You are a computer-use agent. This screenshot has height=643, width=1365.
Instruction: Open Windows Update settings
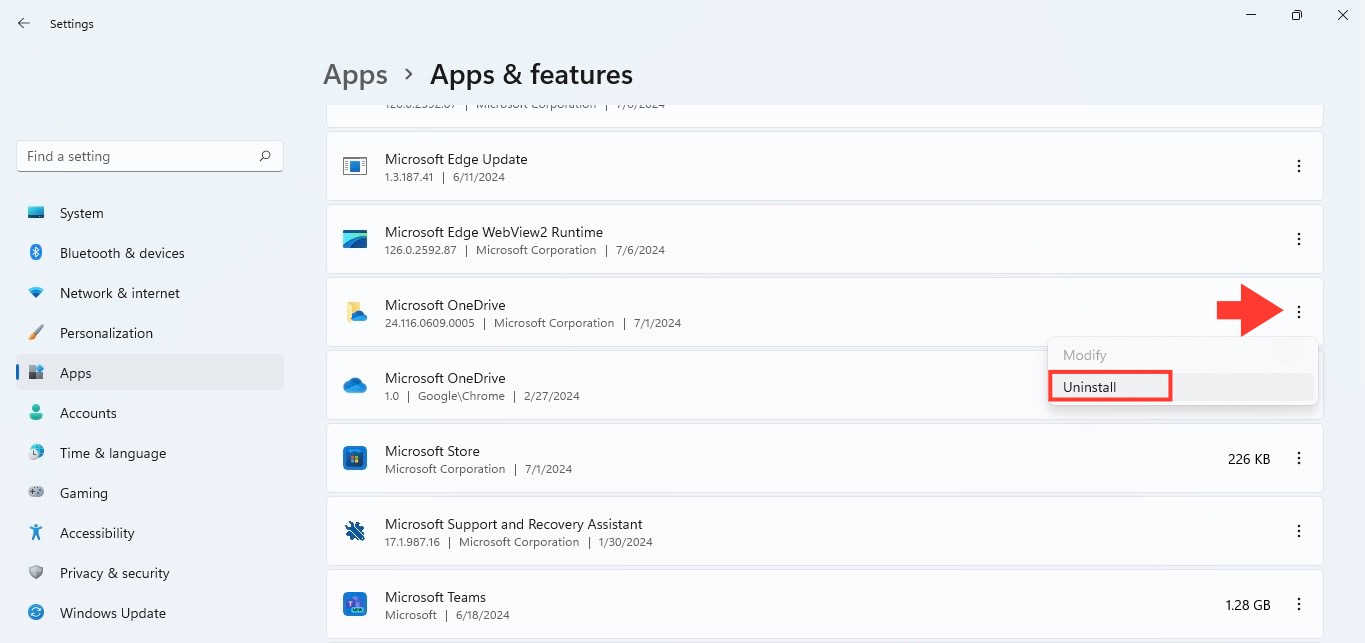tap(150, 613)
